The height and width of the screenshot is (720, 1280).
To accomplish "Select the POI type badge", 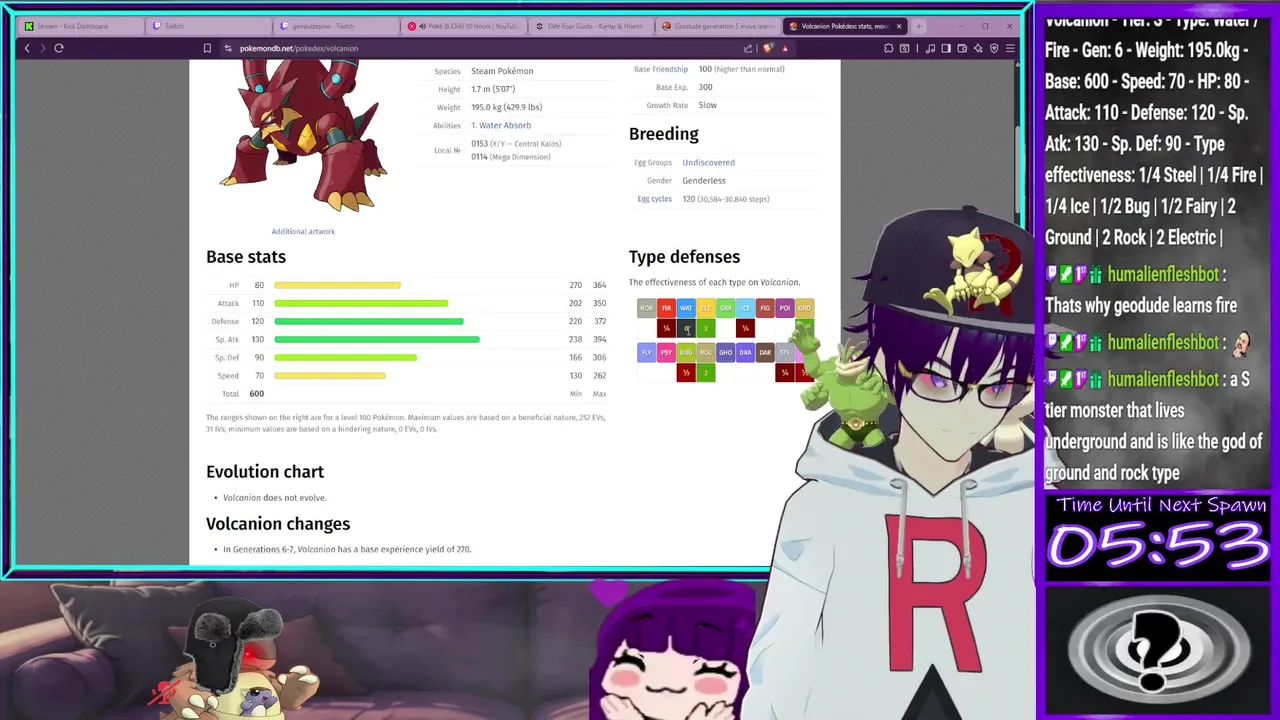I will point(784,308).
